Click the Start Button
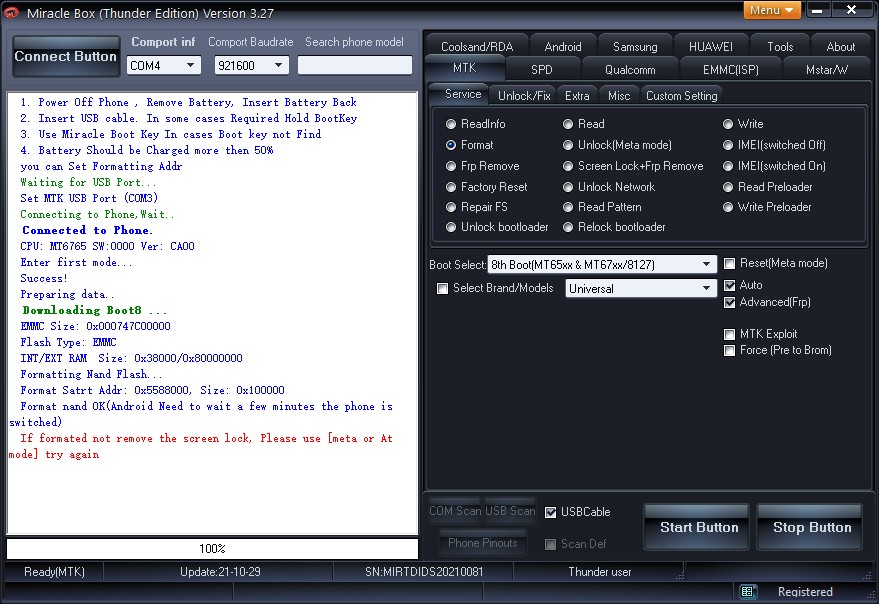Viewport: 879px width, 604px height. coord(697,527)
